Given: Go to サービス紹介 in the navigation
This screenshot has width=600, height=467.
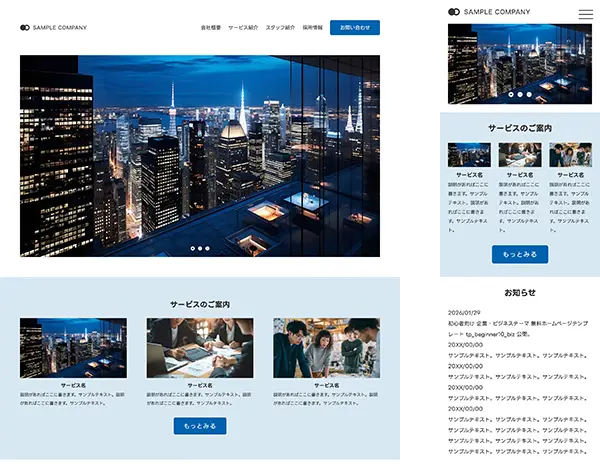Looking at the screenshot, I should coord(243,28).
